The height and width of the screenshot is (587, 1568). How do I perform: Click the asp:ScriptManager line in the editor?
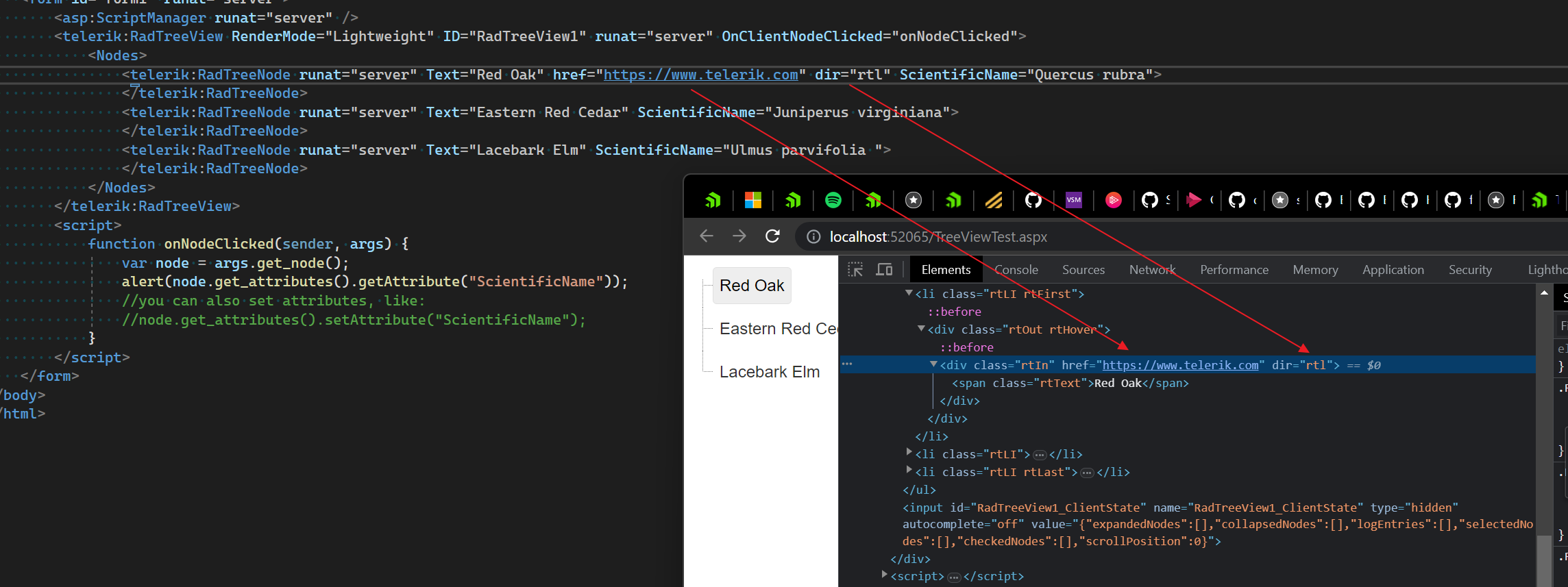pyautogui.click(x=206, y=18)
